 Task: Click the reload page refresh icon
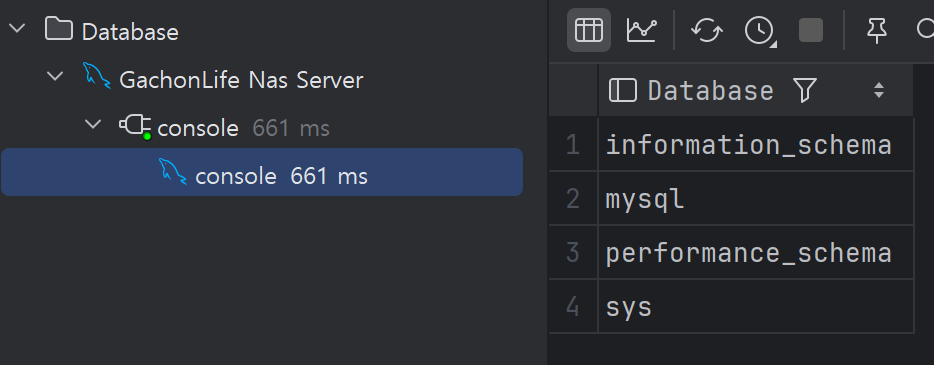[706, 30]
